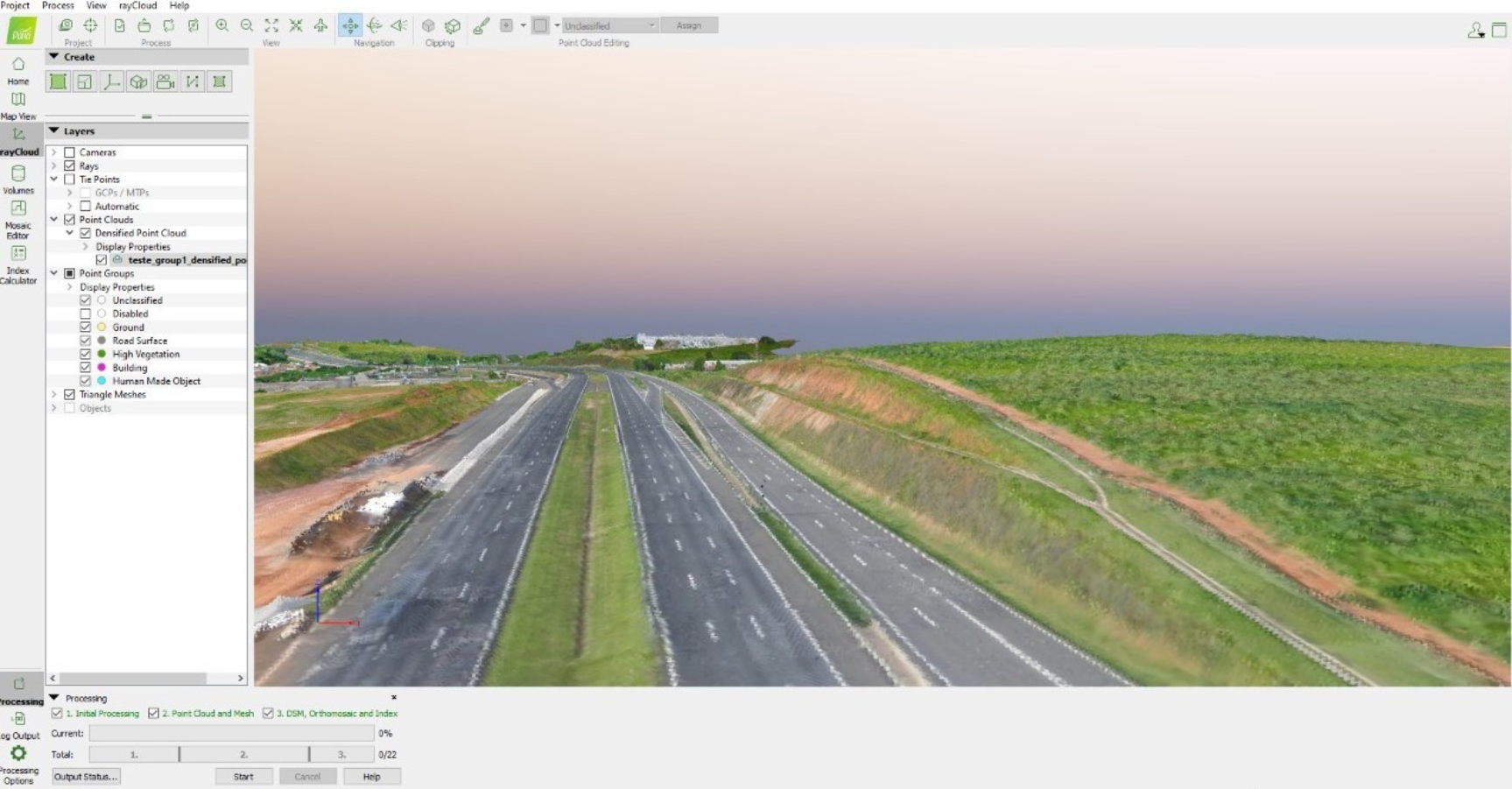Collapse the Layers panel

54,131
